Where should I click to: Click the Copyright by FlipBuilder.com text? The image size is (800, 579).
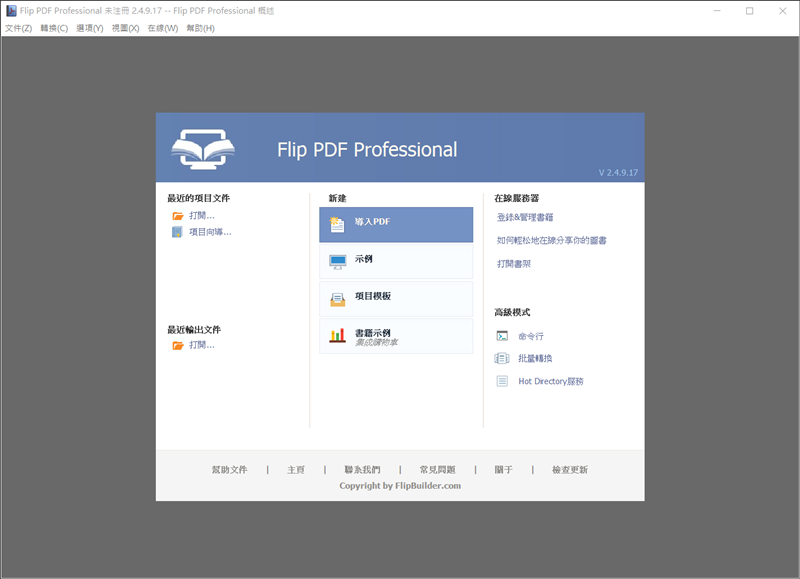point(400,486)
